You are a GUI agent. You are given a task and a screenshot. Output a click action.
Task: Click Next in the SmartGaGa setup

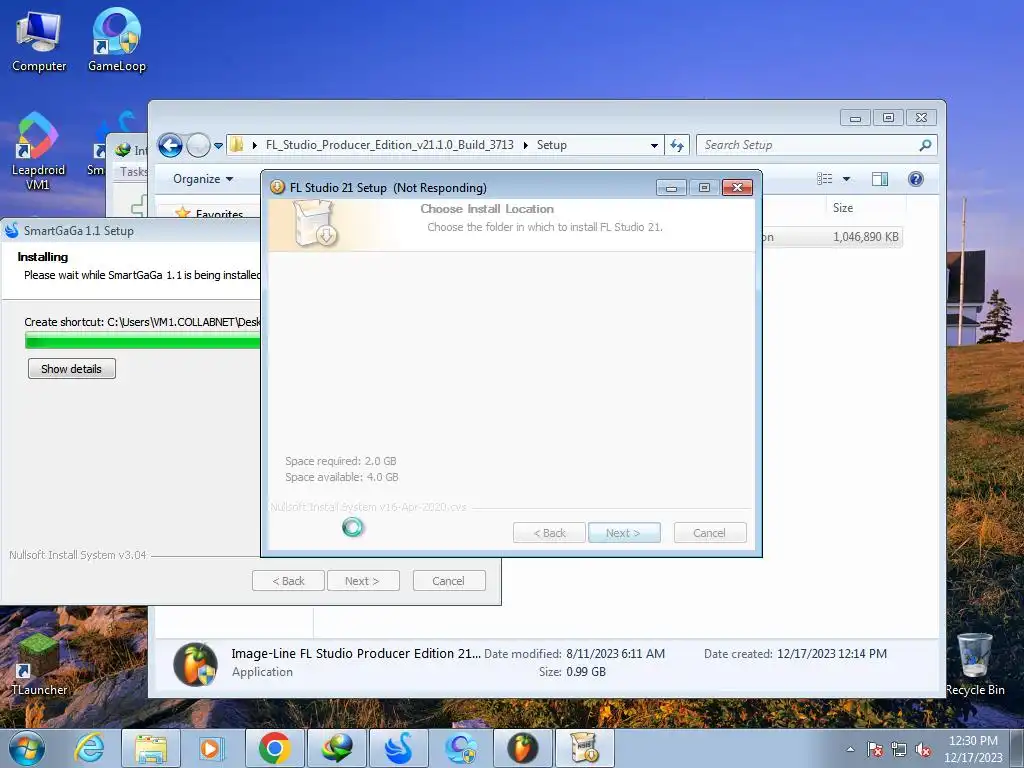pyautogui.click(x=362, y=581)
